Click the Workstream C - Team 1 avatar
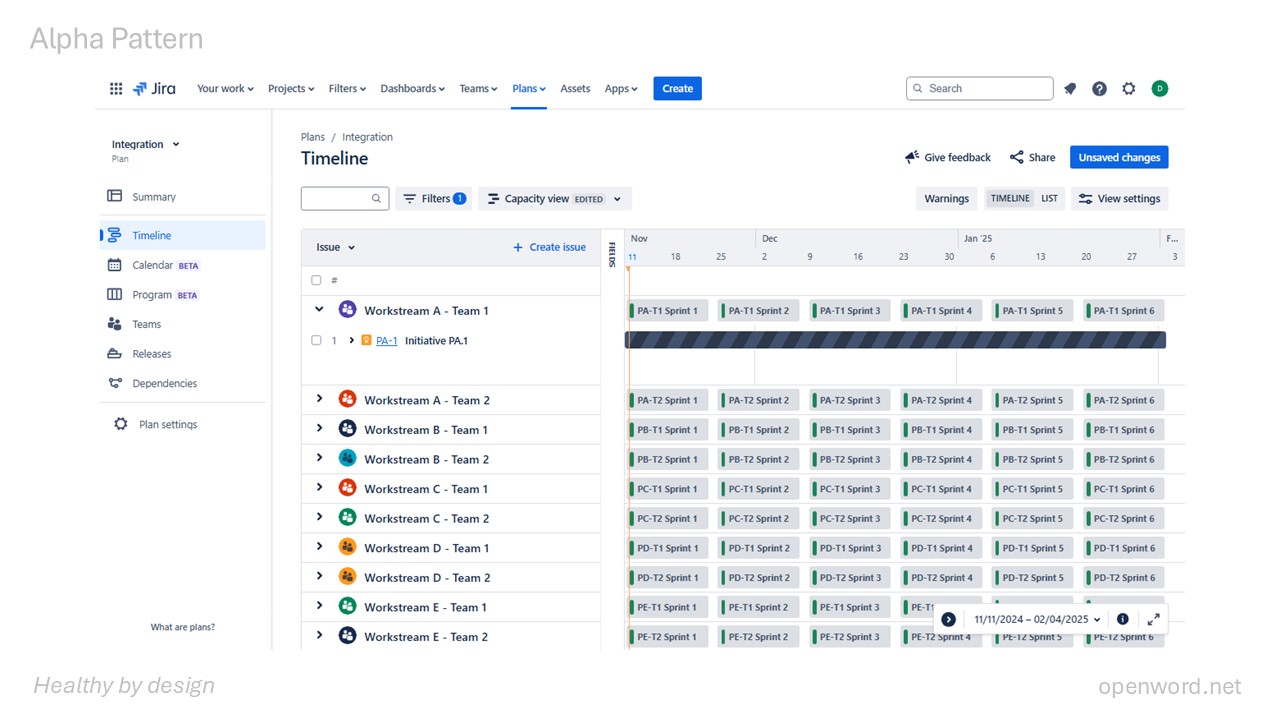The image size is (1280, 720). pyautogui.click(x=347, y=488)
